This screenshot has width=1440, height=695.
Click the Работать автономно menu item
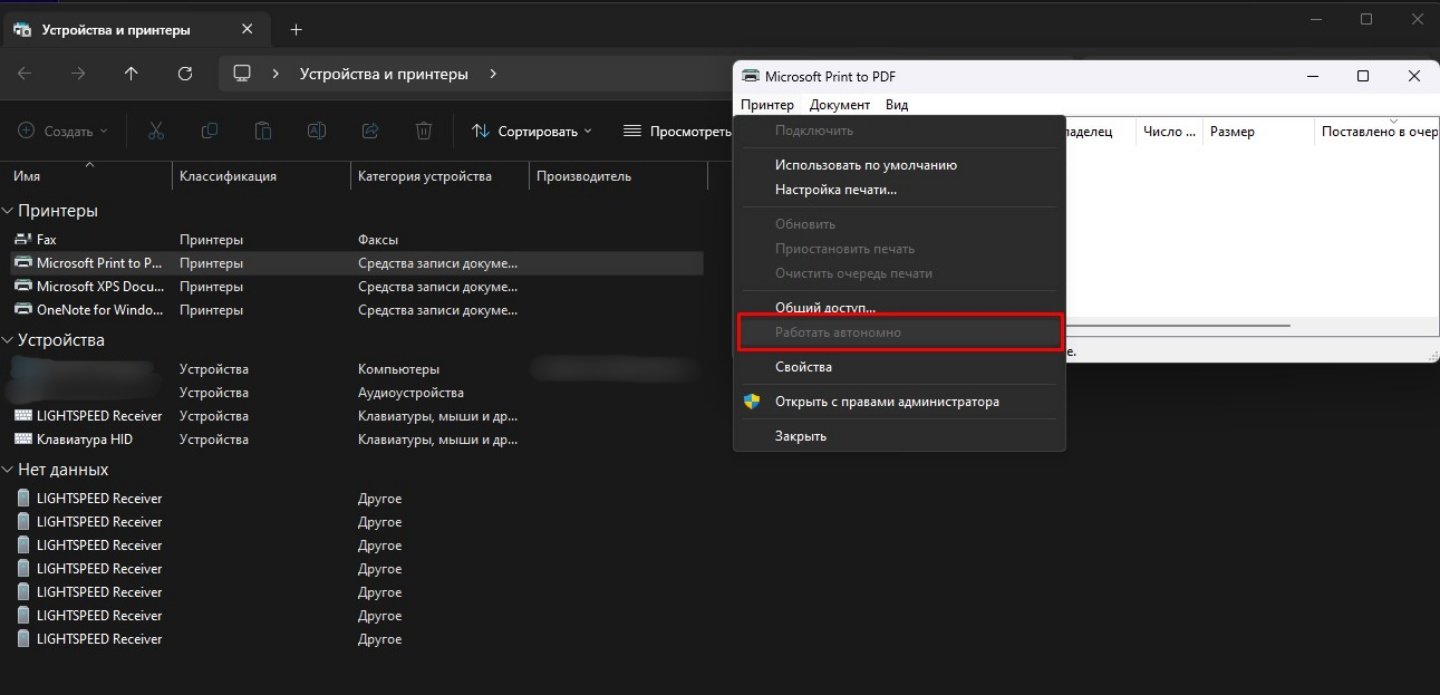[x=899, y=332]
